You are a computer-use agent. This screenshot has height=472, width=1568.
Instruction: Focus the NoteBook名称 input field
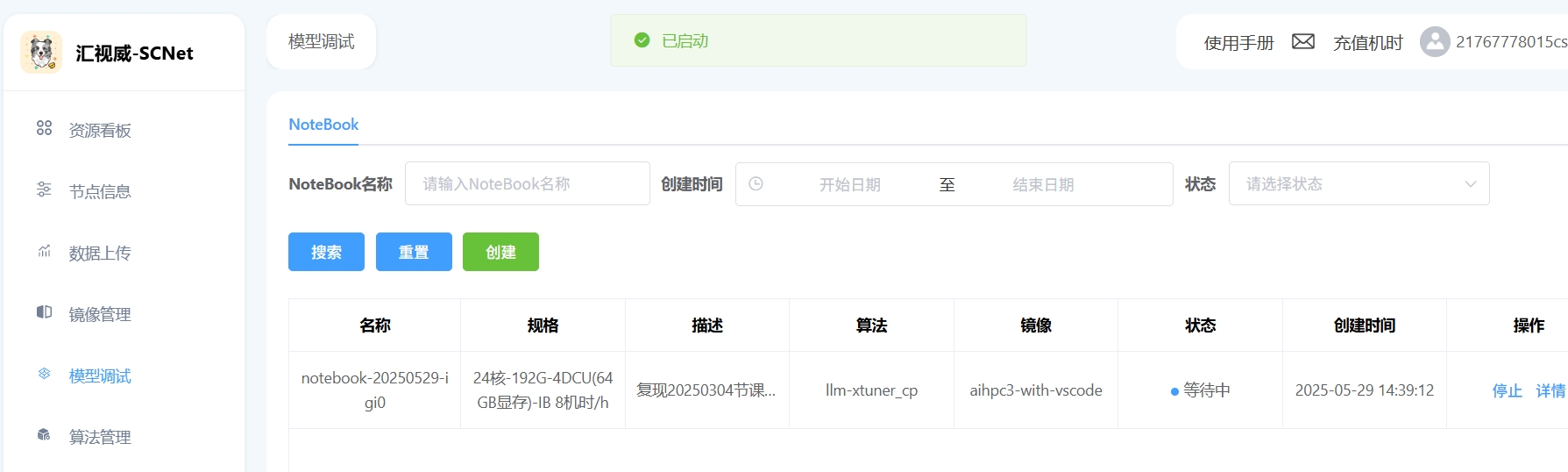coord(527,184)
